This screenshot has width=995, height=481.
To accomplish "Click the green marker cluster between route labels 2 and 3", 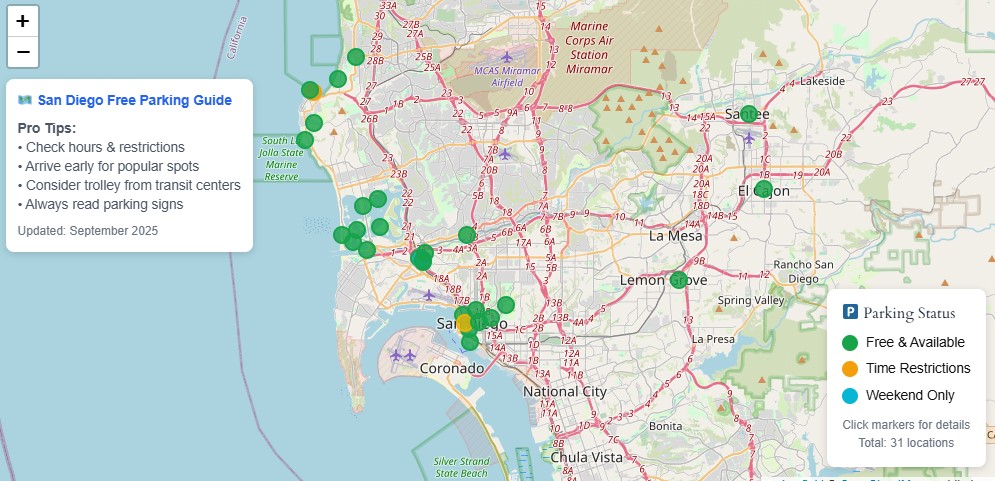I will 421,258.
